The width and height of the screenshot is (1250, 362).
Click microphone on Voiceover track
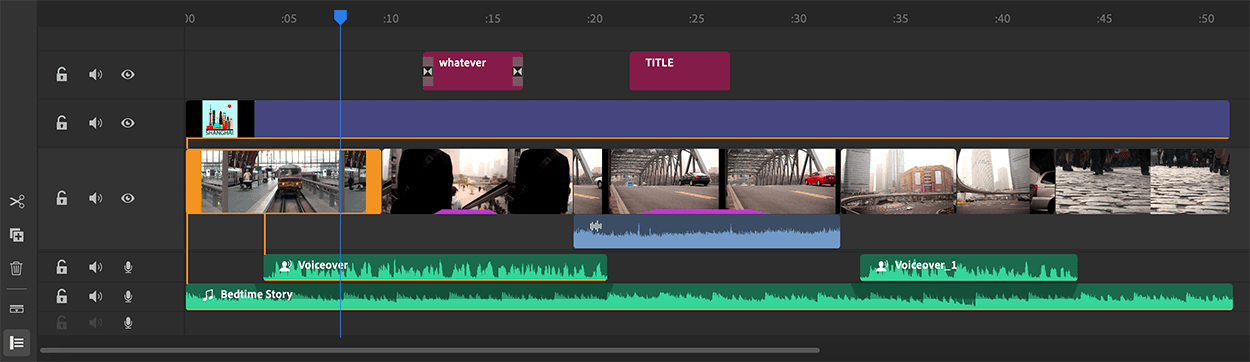[128, 267]
